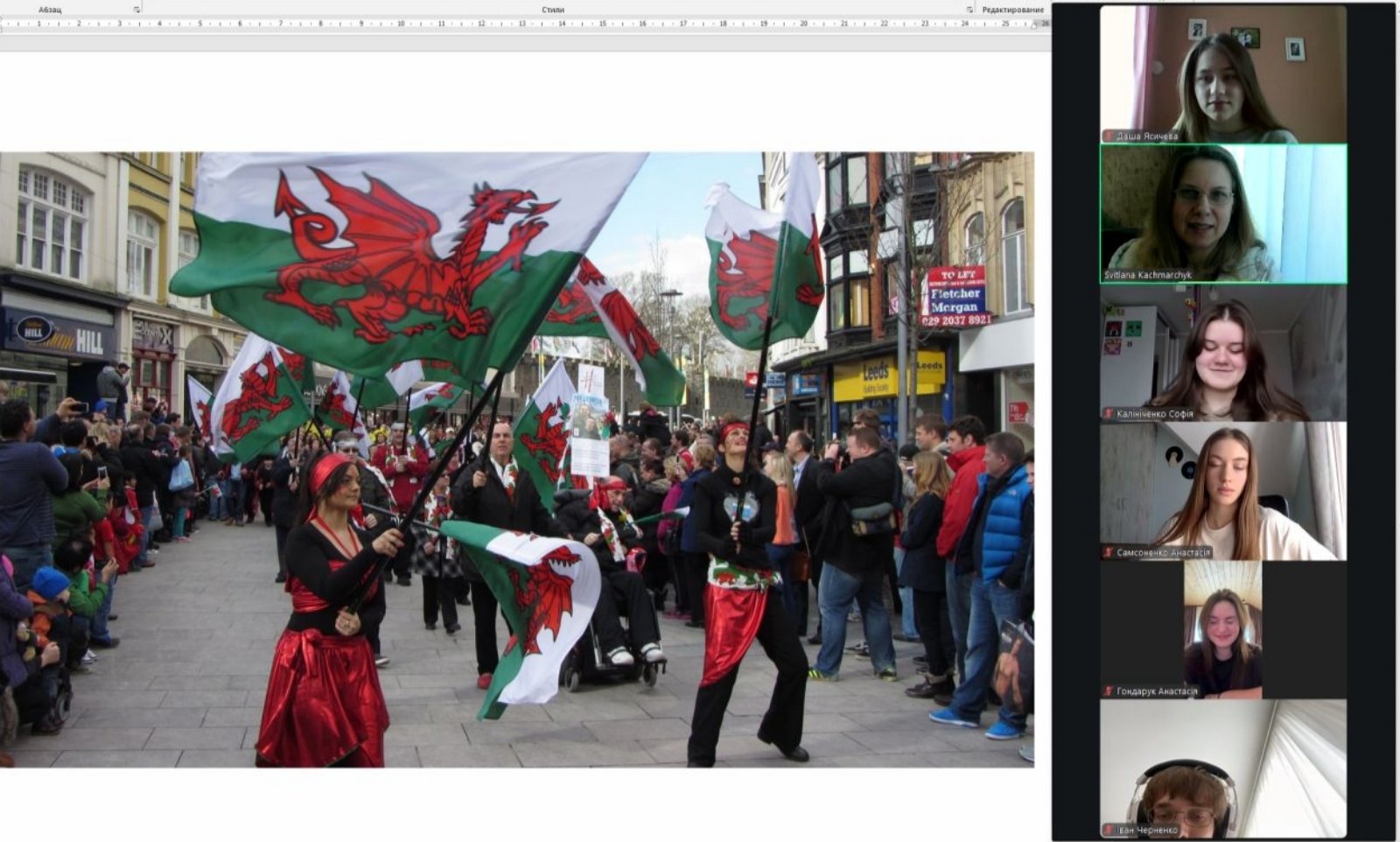Click the Редактирование ribbon group label
This screenshot has width=1400, height=842.
1012,10
